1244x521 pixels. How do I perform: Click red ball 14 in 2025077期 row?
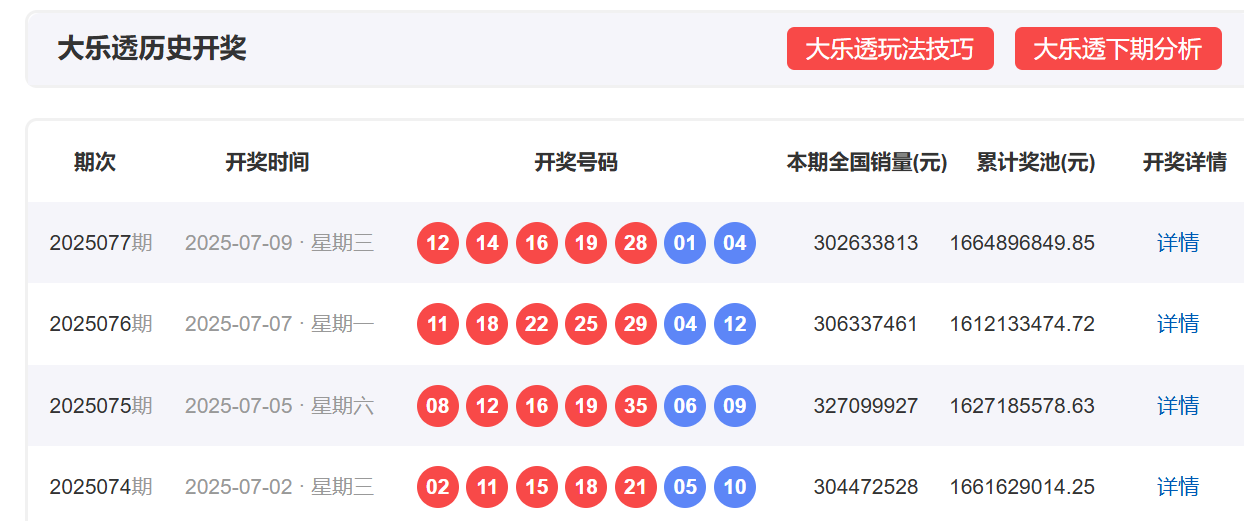(487, 243)
